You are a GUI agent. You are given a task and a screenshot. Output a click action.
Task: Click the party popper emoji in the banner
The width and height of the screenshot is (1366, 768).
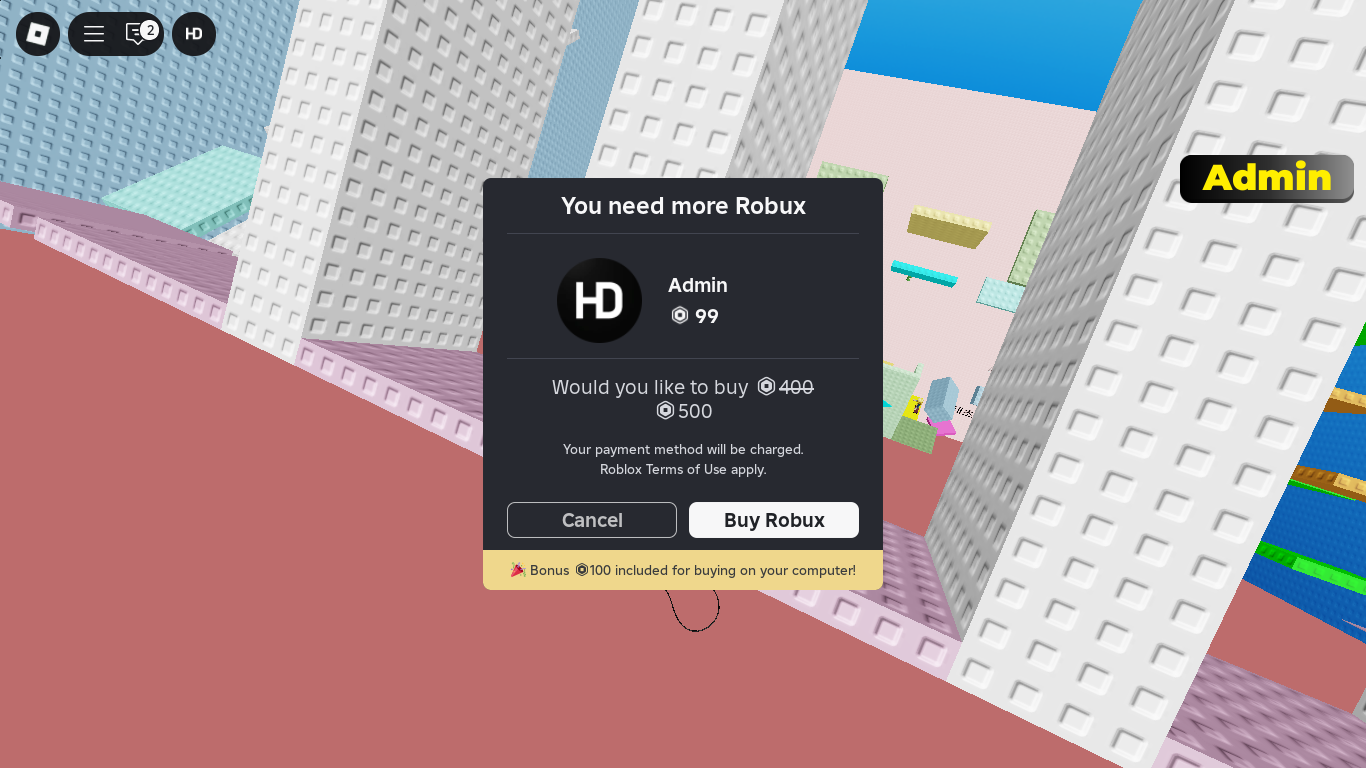click(517, 570)
